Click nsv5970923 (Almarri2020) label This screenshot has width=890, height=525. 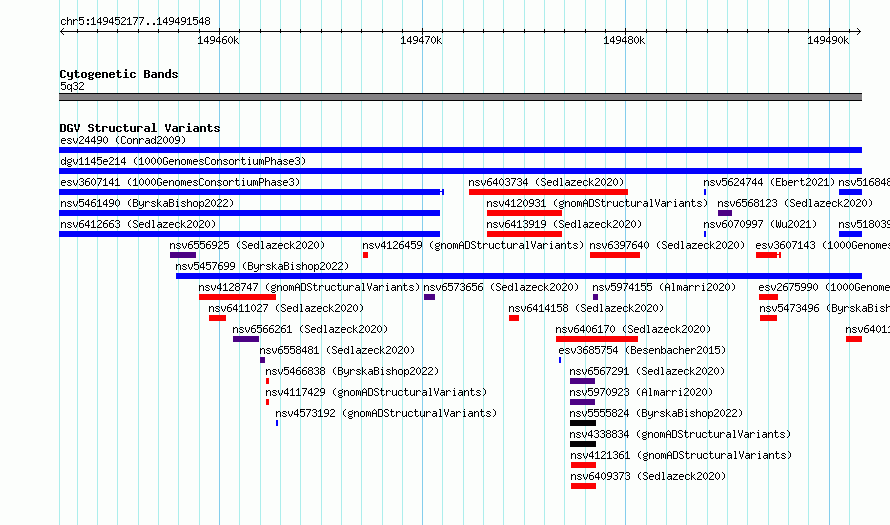click(641, 392)
